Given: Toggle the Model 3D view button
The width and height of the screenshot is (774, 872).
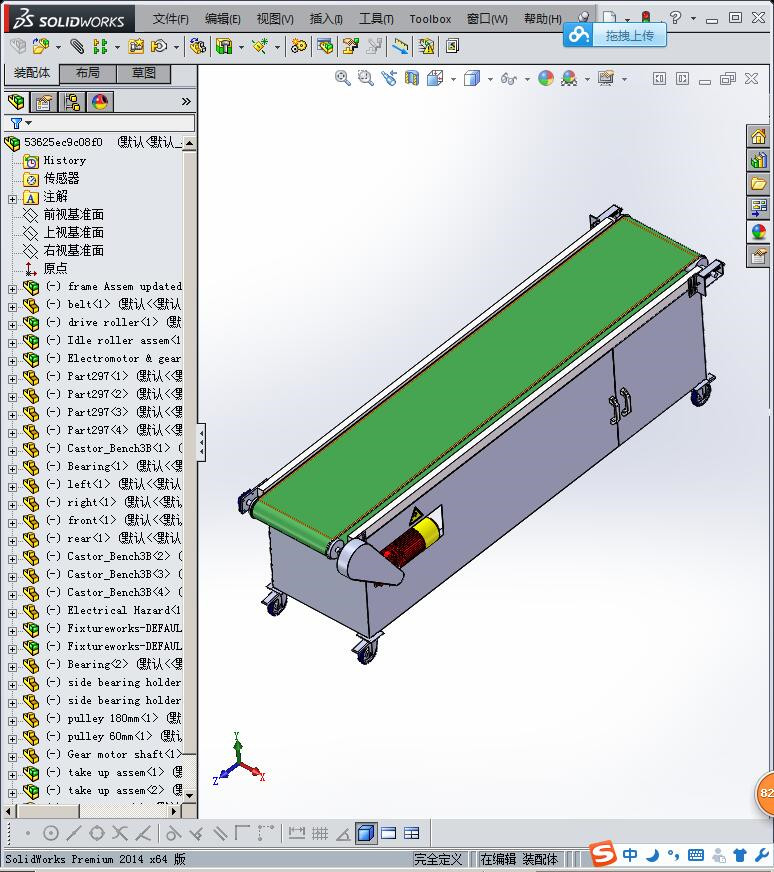Looking at the screenshot, I should click(x=366, y=833).
